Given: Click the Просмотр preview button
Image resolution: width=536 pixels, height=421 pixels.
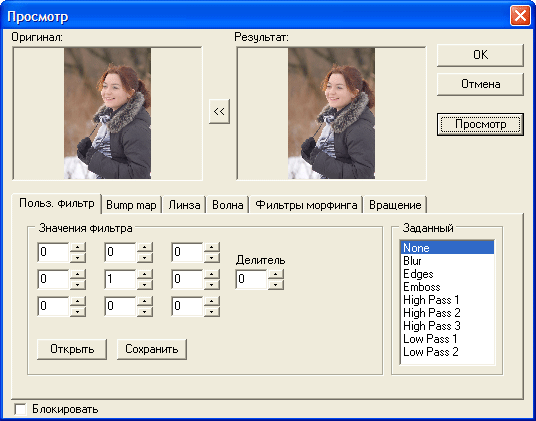Looking at the screenshot, I should [x=480, y=124].
